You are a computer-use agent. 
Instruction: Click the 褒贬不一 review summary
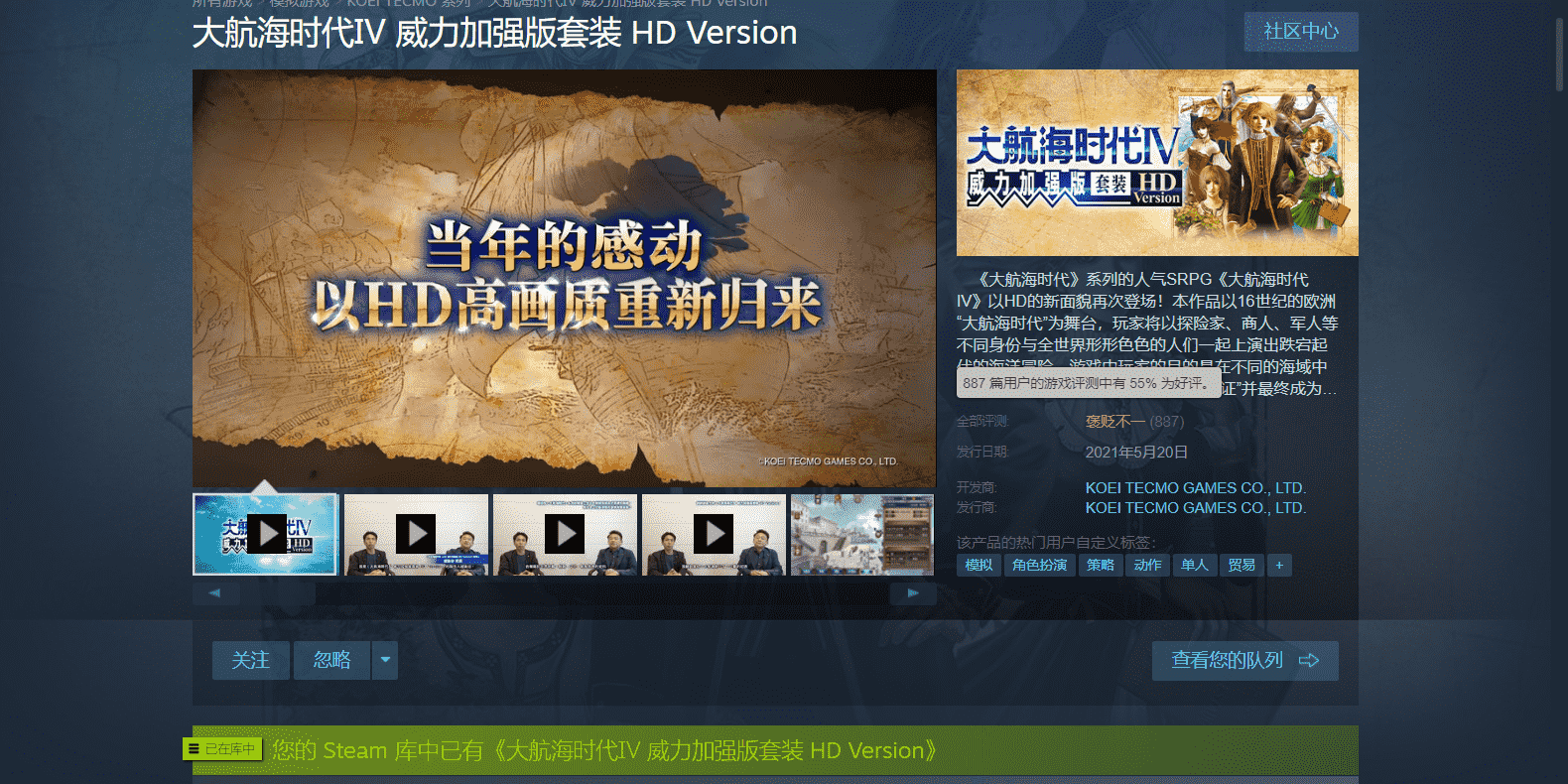[1115, 422]
